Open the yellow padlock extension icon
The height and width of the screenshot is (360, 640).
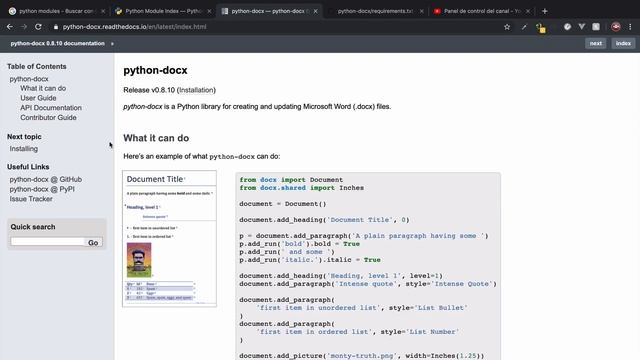point(541,28)
